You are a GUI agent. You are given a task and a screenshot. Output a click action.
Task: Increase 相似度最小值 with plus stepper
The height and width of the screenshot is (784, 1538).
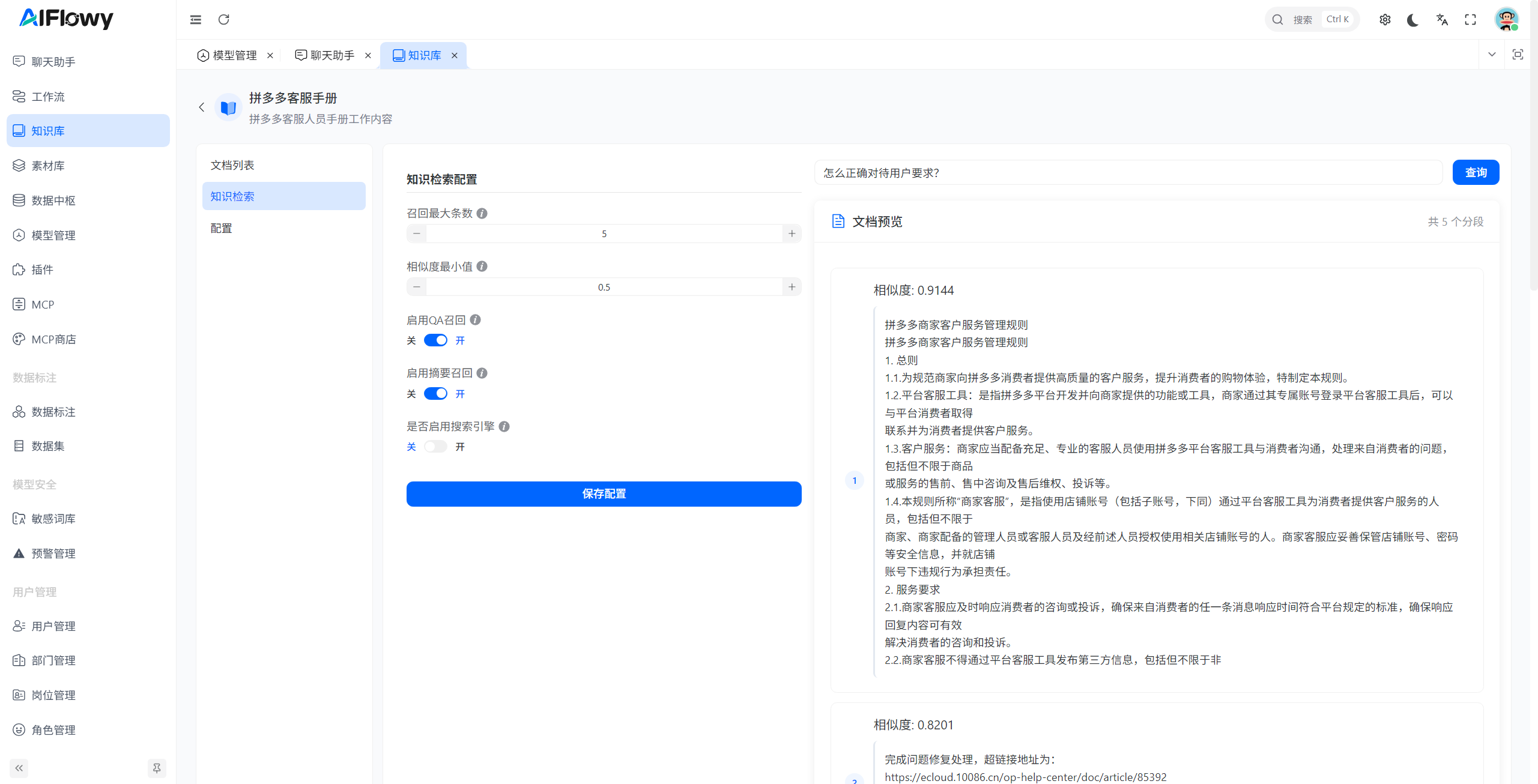pyautogui.click(x=792, y=287)
